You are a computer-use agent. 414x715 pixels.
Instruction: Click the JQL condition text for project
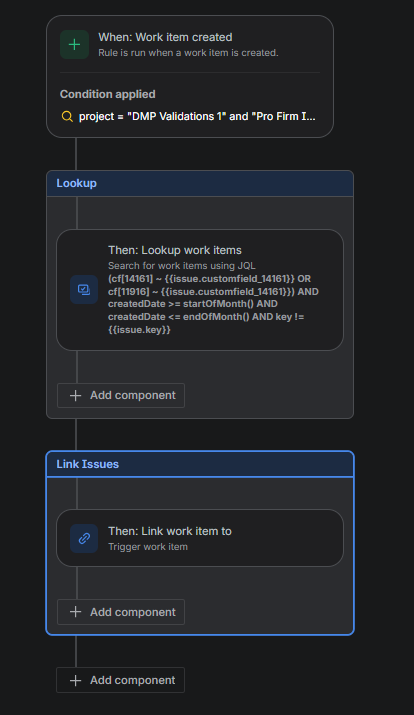coord(197,117)
